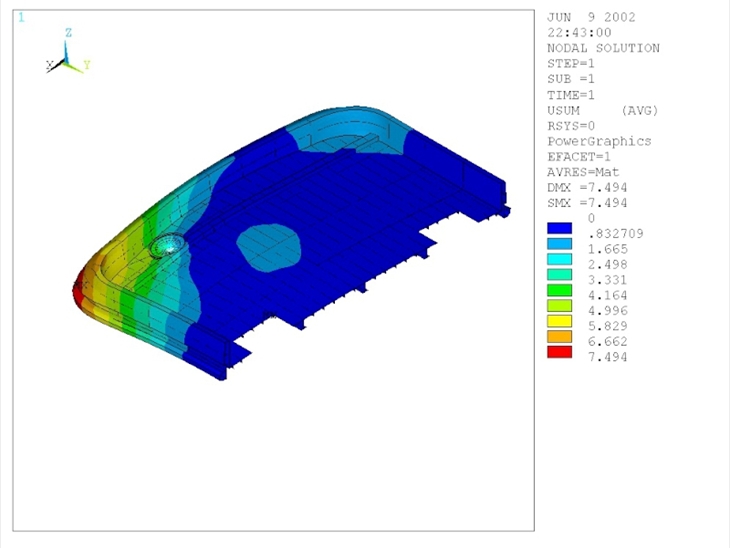Click the XYZ coordinate triad icon

coord(68,52)
